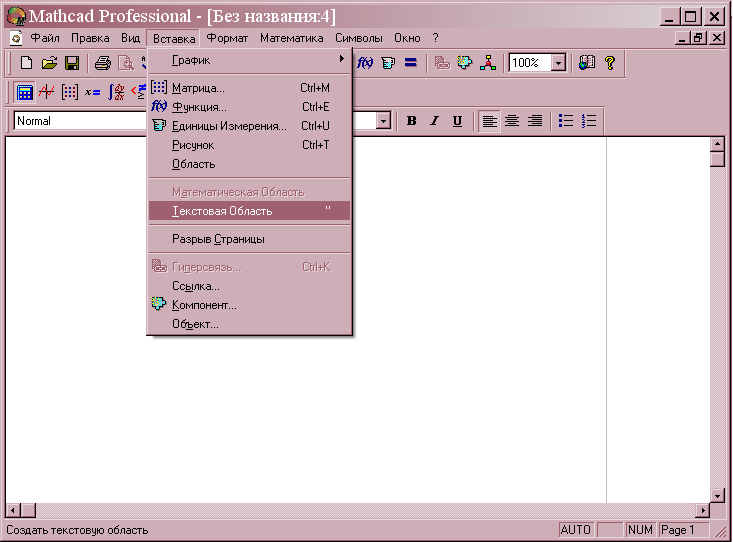Open the Формат menu
The width and height of the screenshot is (733, 542).
tap(227, 38)
